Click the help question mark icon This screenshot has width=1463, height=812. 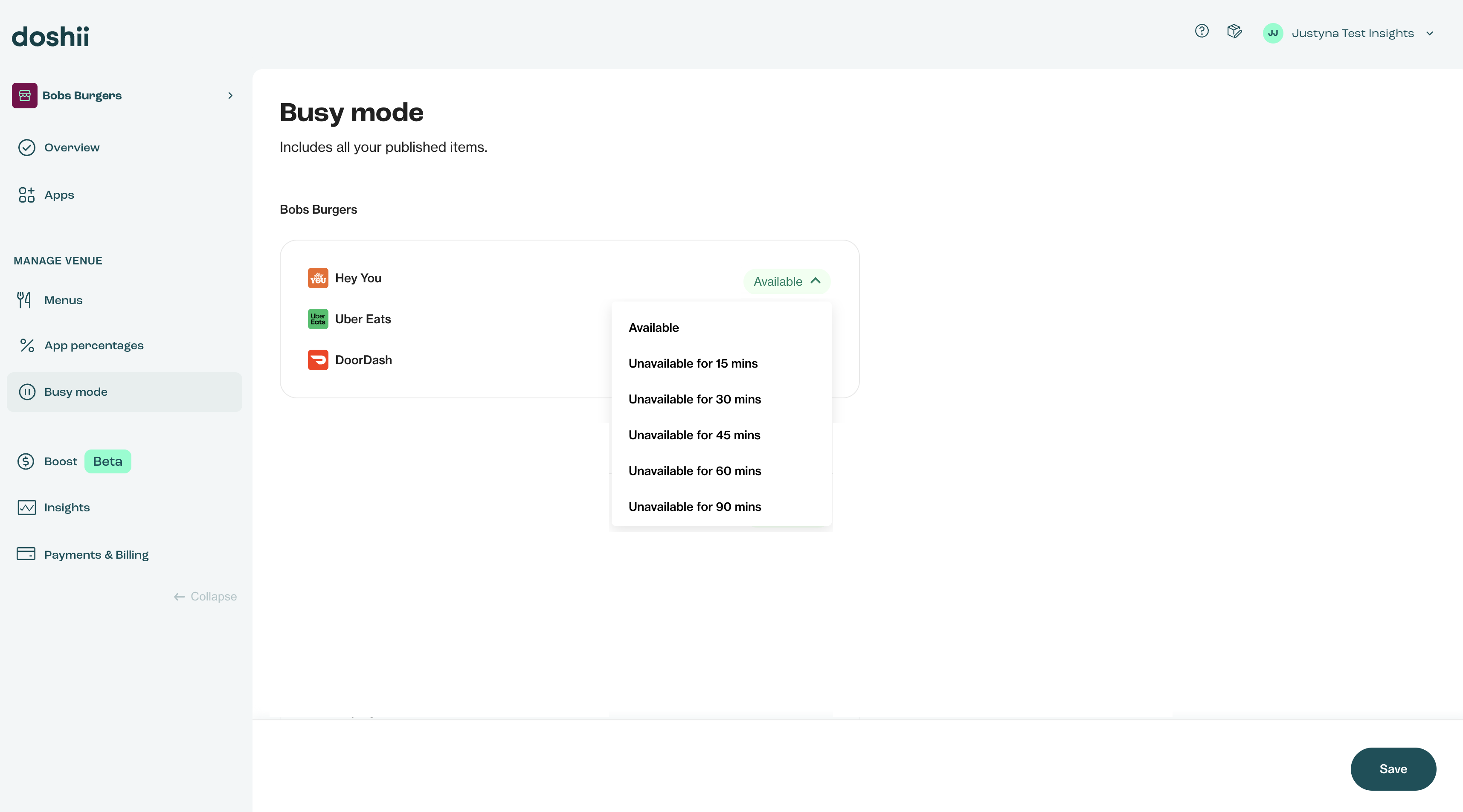point(1201,31)
